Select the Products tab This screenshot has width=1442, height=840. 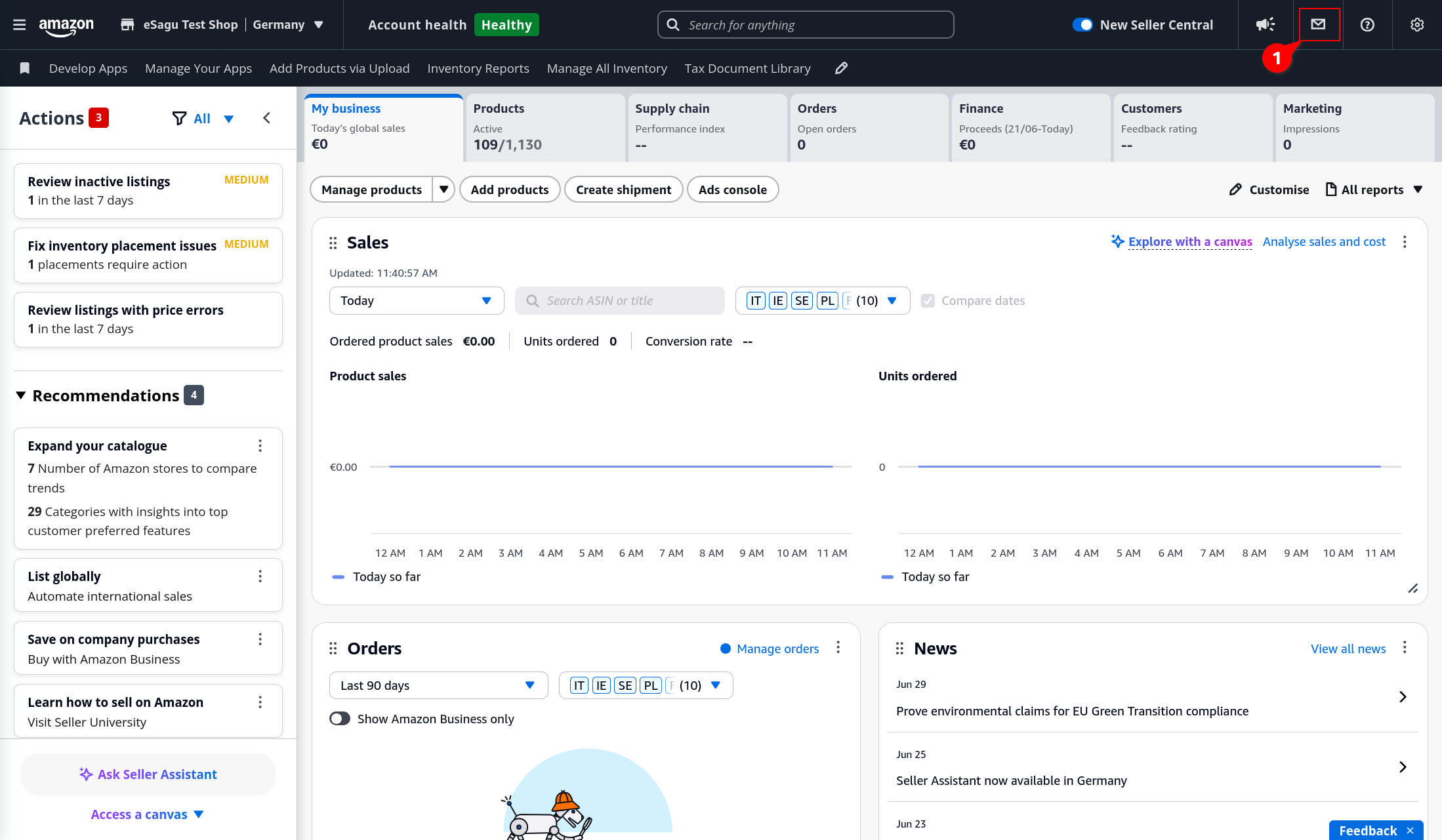545,128
